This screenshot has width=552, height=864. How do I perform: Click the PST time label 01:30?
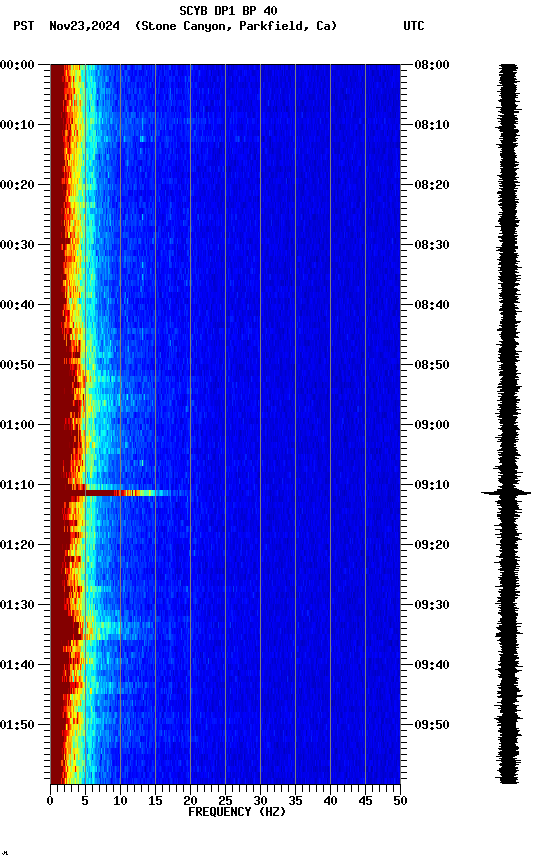17,606
